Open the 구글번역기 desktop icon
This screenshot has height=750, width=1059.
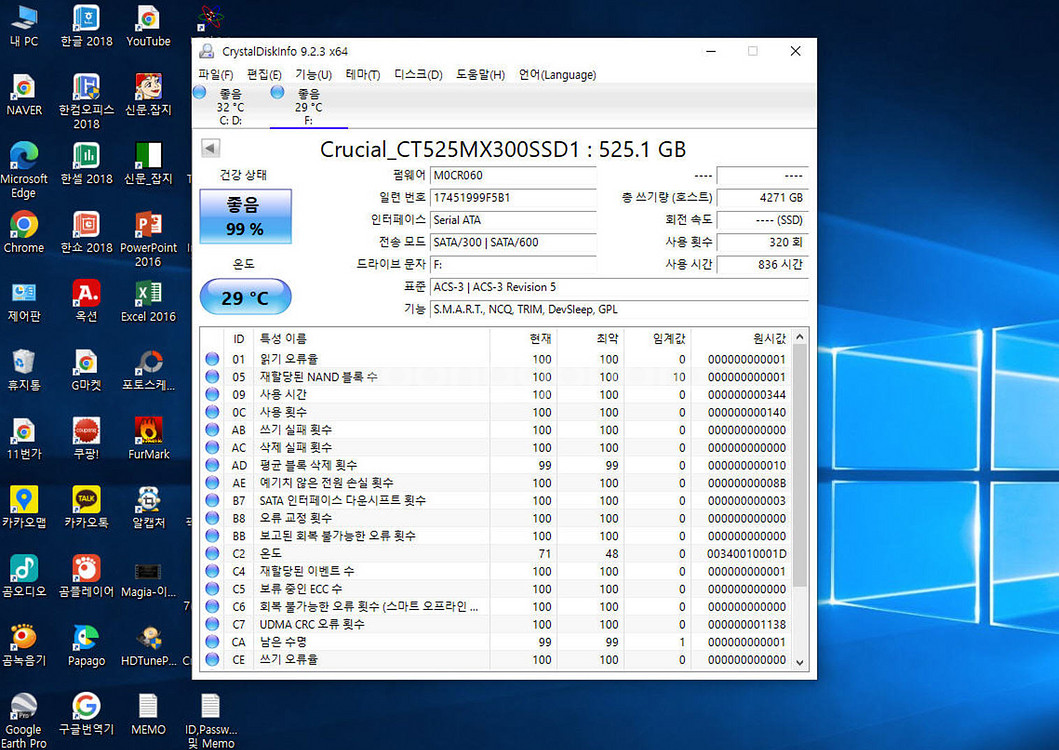coord(86,714)
